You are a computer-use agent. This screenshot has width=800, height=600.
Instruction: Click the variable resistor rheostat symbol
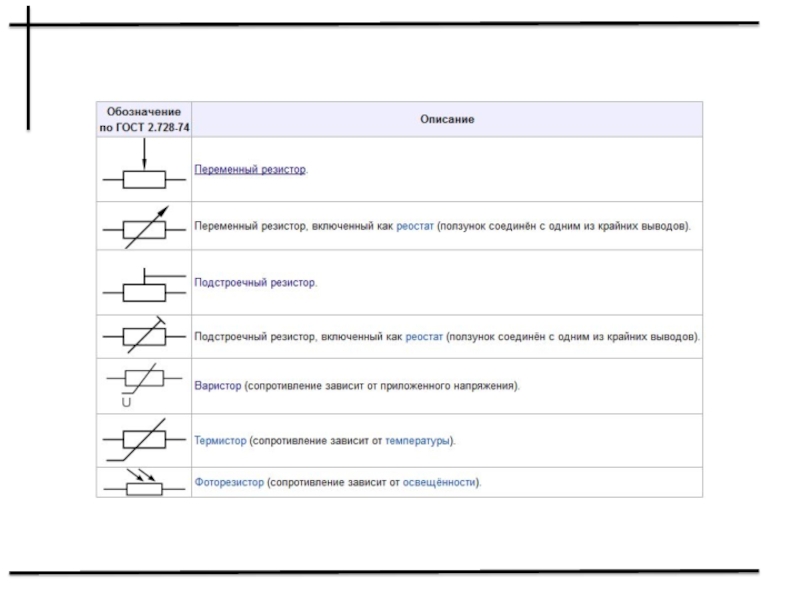click(x=144, y=228)
